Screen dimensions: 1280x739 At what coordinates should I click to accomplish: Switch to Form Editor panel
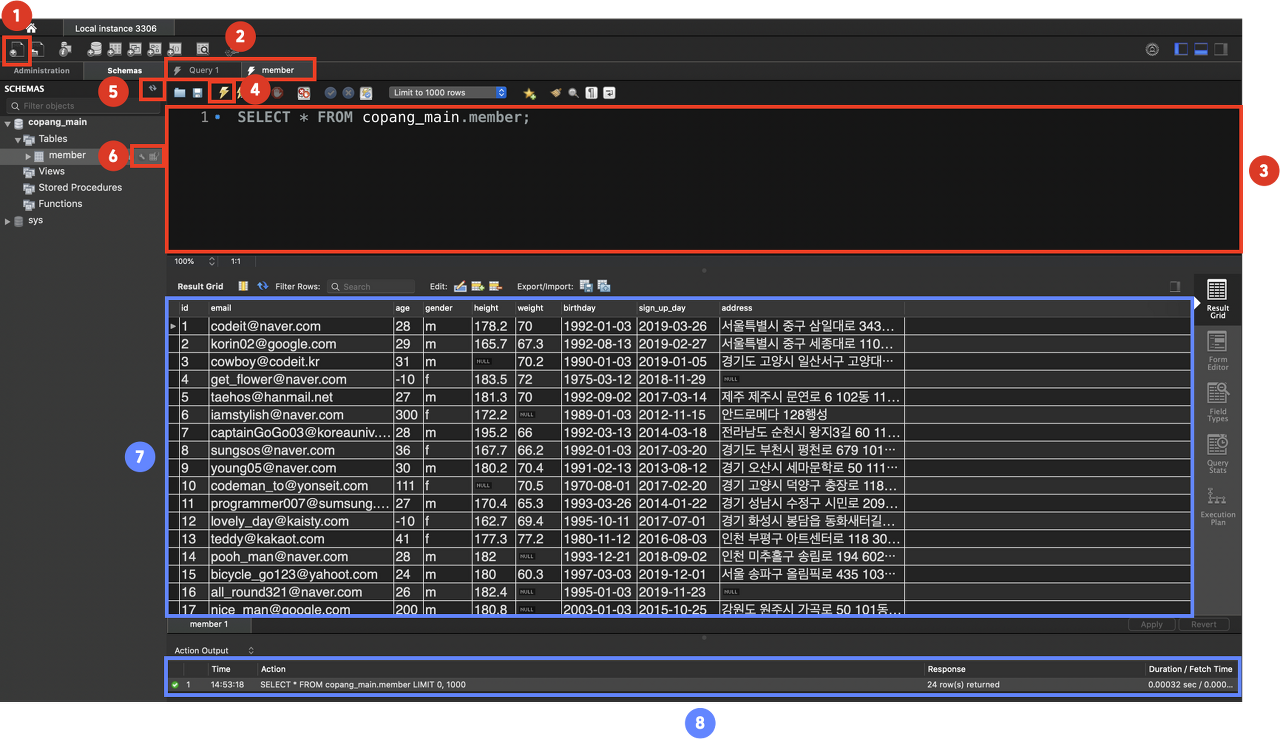point(1217,351)
